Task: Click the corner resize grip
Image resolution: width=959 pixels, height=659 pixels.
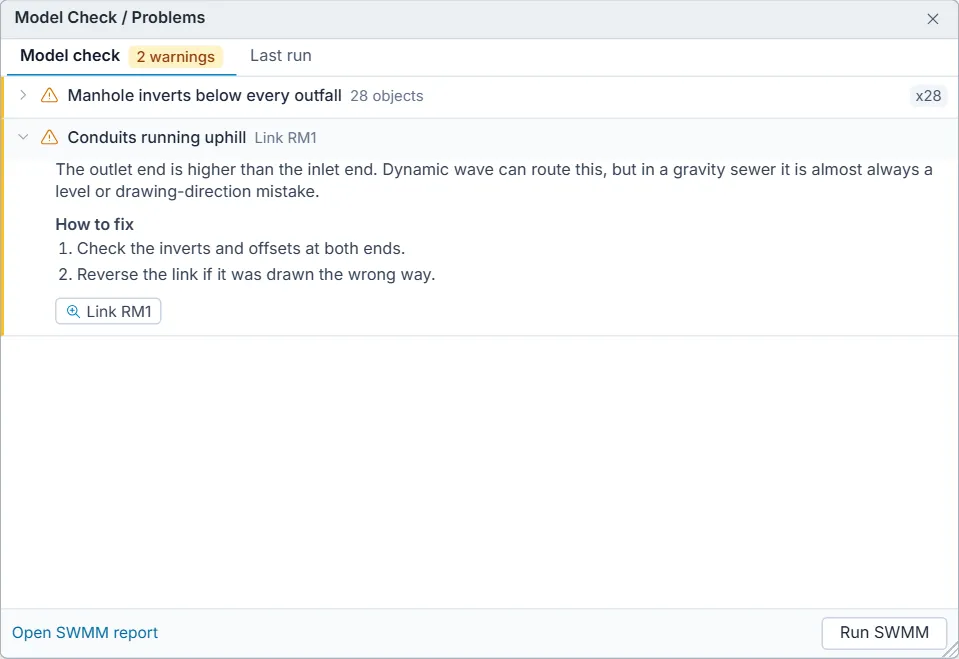Action: [951, 651]
